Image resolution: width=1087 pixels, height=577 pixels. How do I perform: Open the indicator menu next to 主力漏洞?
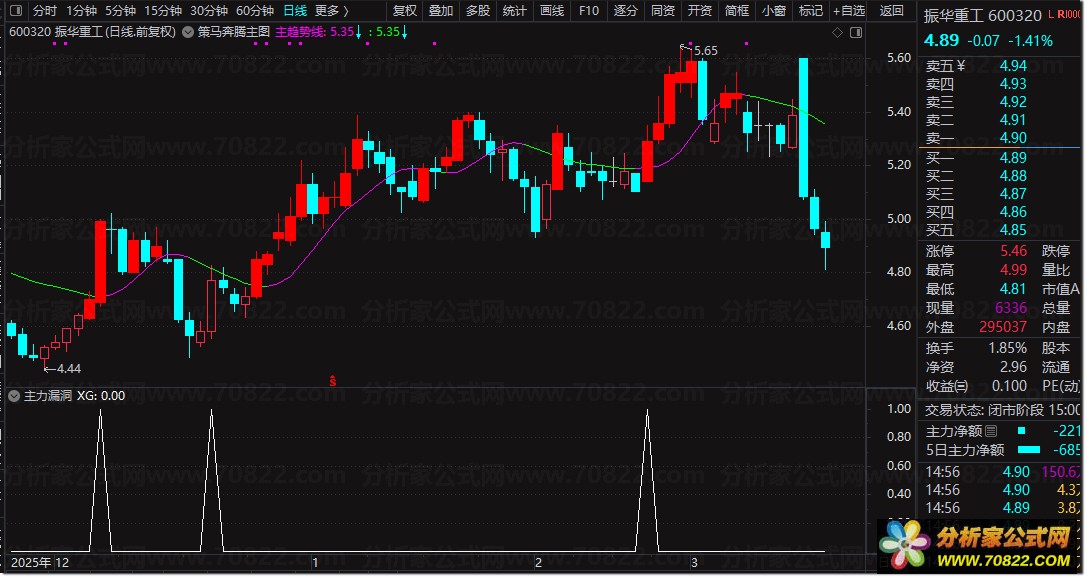pyautogui.click(x=15, y=396)
